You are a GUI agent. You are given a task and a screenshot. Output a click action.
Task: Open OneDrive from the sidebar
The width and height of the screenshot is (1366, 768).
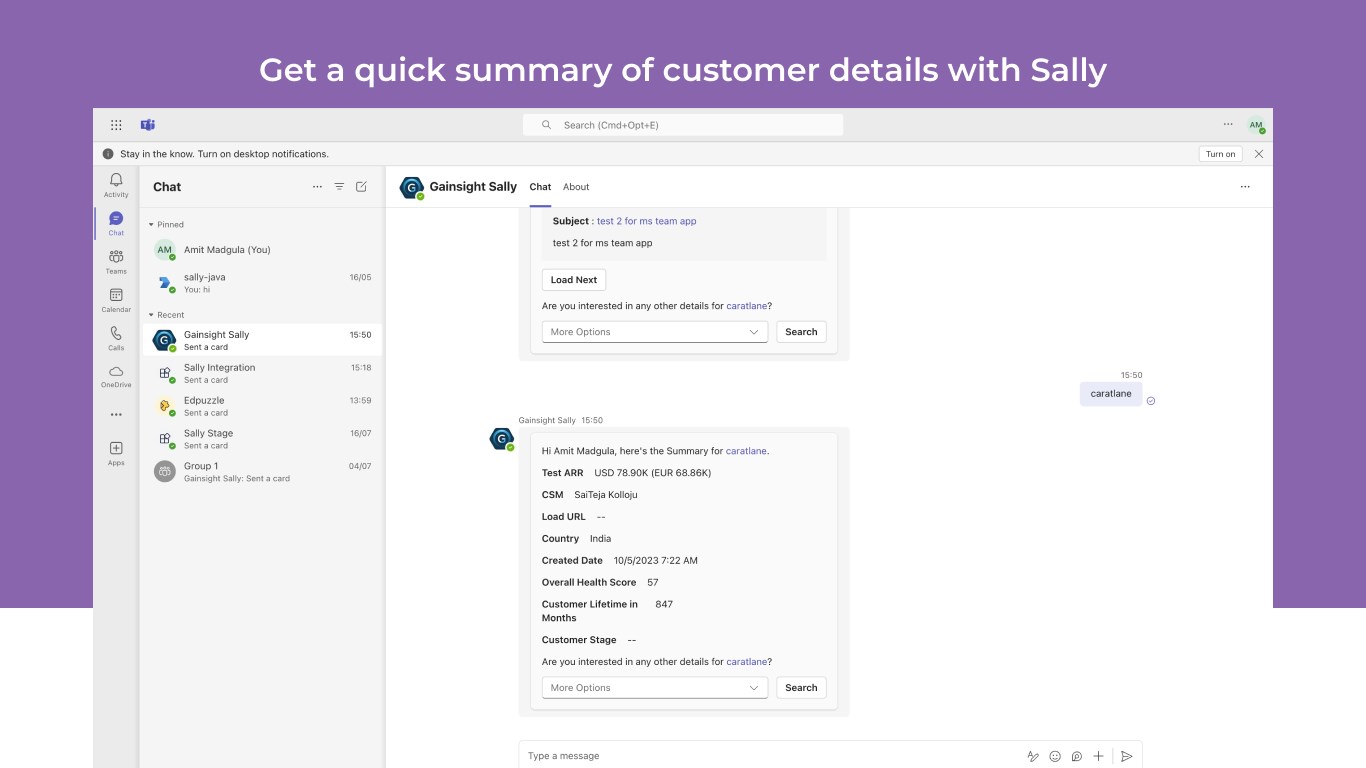(x=116, y=376)
